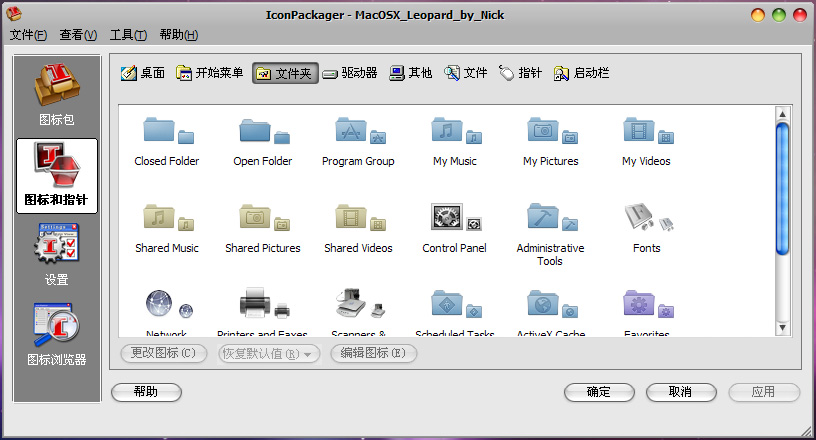Click the scrollbar down arrow

(782, 328)
